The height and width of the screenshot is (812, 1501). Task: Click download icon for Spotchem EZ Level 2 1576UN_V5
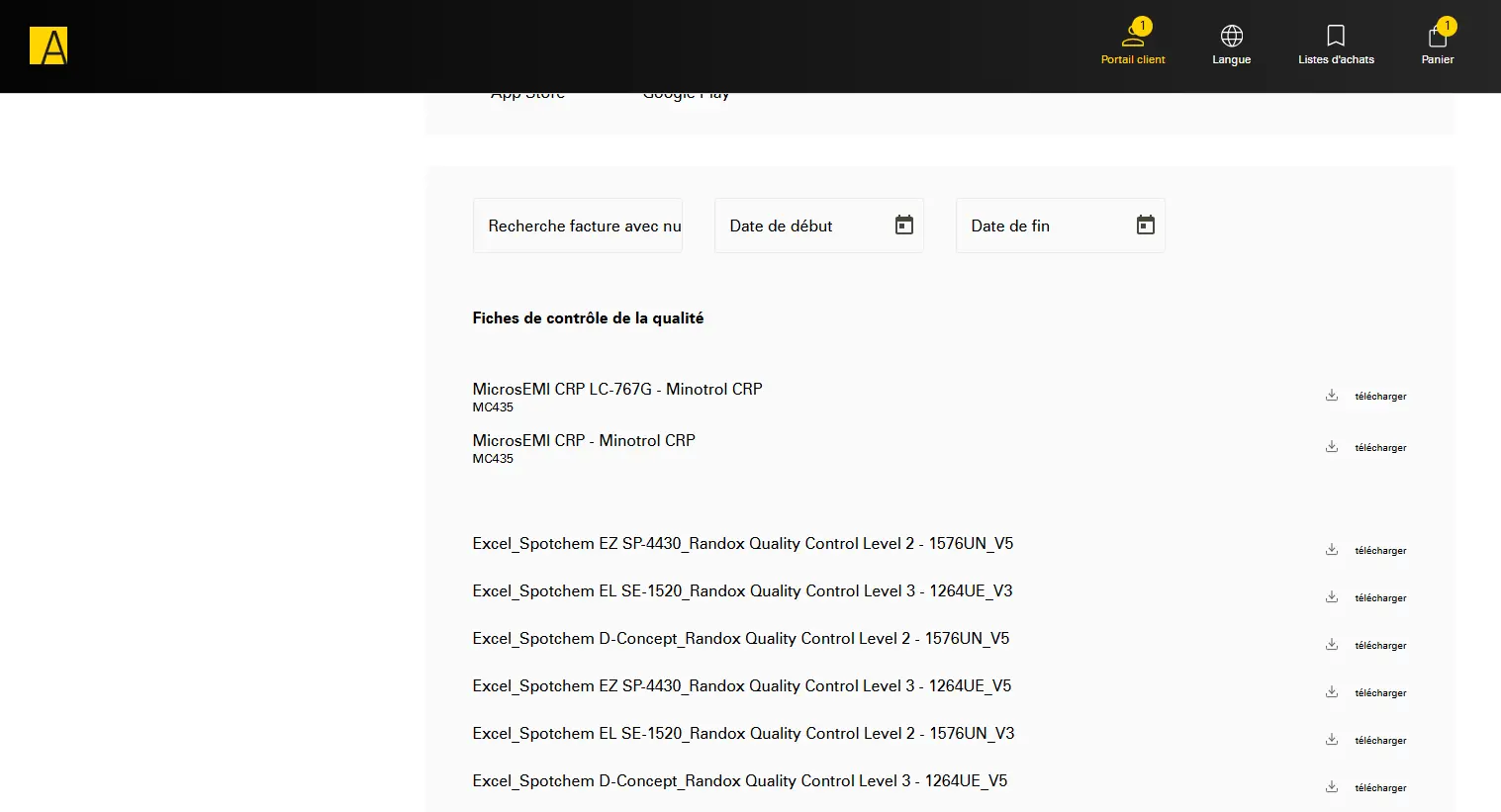click(x=1332, y=550)
